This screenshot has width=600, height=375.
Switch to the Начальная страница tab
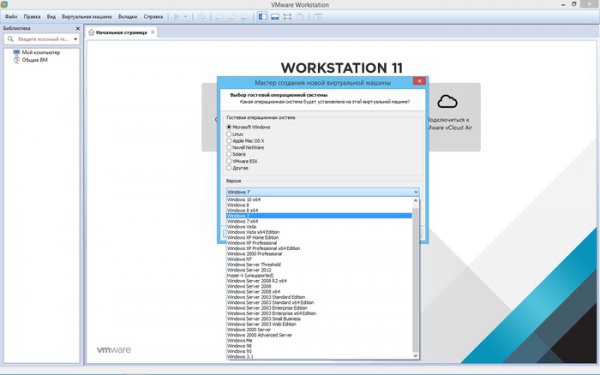pyautogui.click(x=121, y=33)
